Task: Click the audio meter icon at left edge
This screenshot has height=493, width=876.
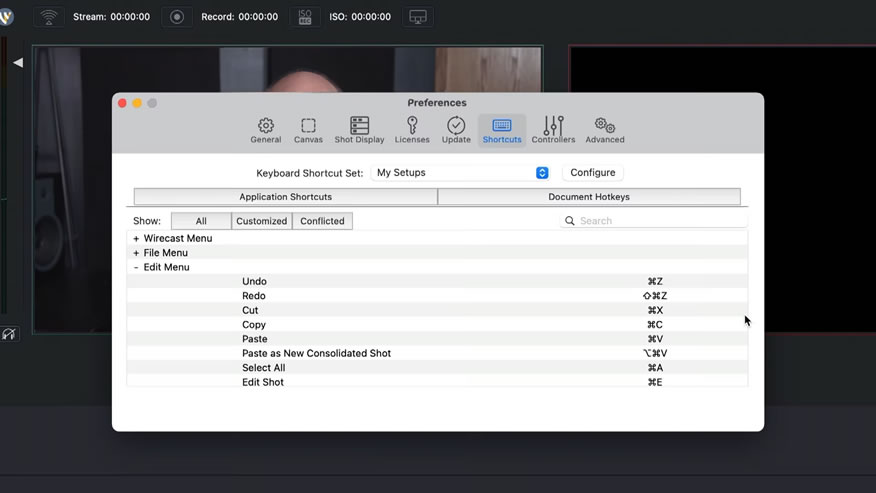Action: point(9,334)
